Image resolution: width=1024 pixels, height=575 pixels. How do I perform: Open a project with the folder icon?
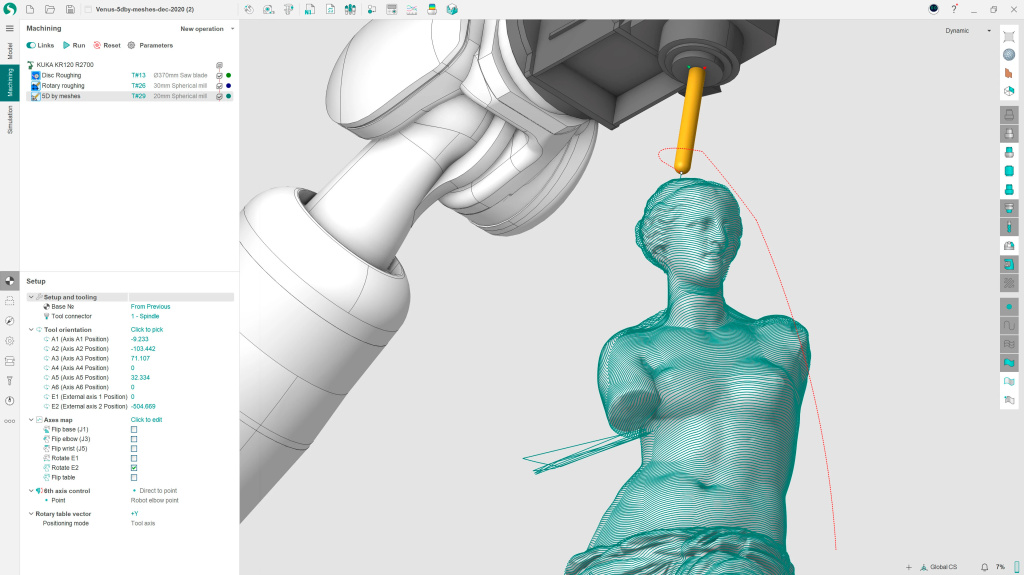pyautogui.click(x=49, y=9)
